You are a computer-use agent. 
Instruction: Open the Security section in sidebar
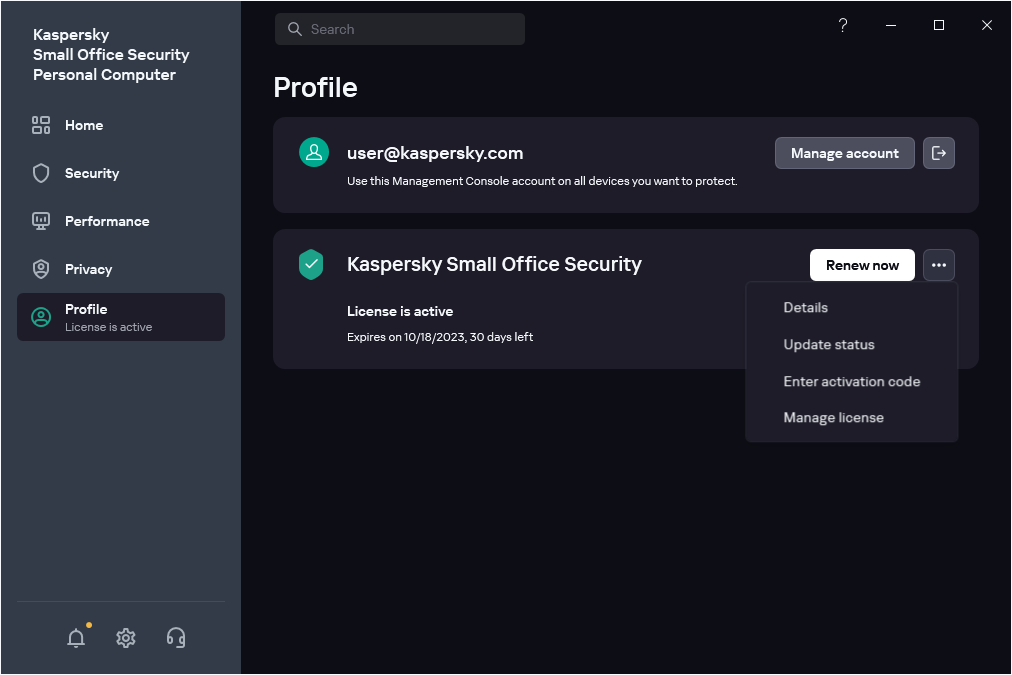(91, 173)
